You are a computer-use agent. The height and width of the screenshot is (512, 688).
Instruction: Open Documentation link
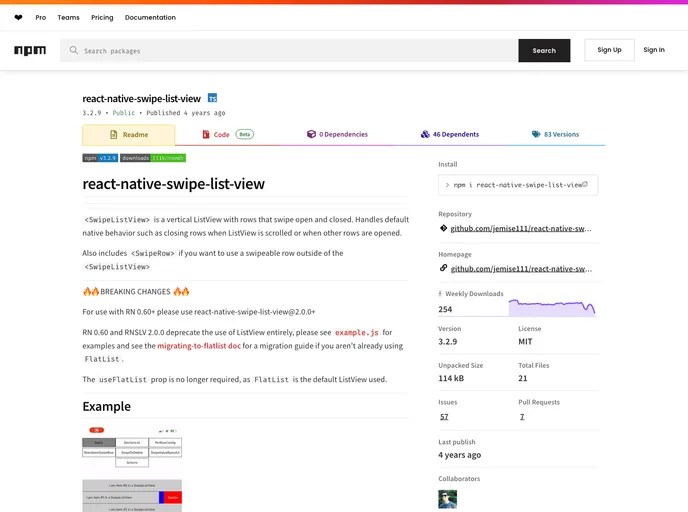coord(150,18)
